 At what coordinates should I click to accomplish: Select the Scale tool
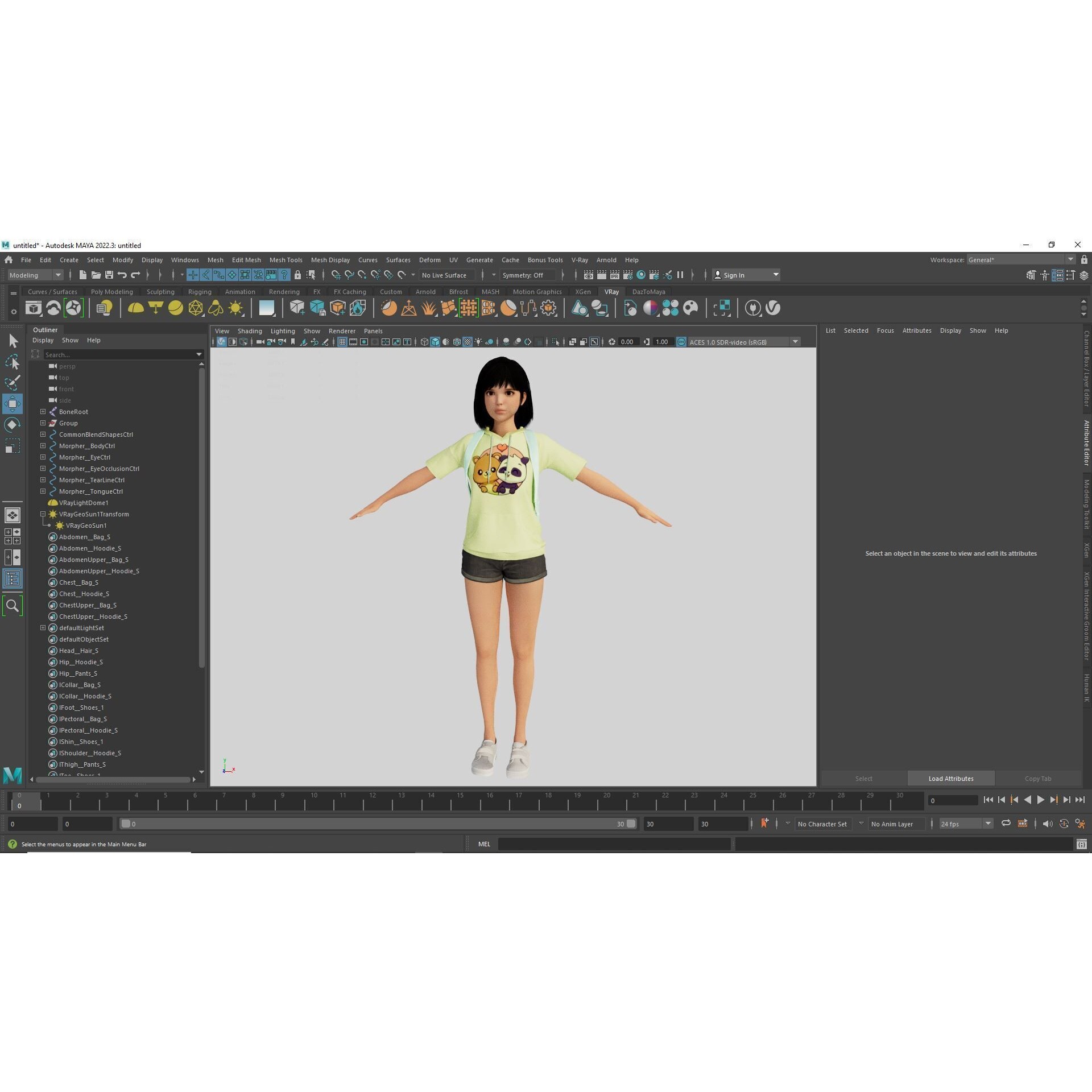[13, 446]
